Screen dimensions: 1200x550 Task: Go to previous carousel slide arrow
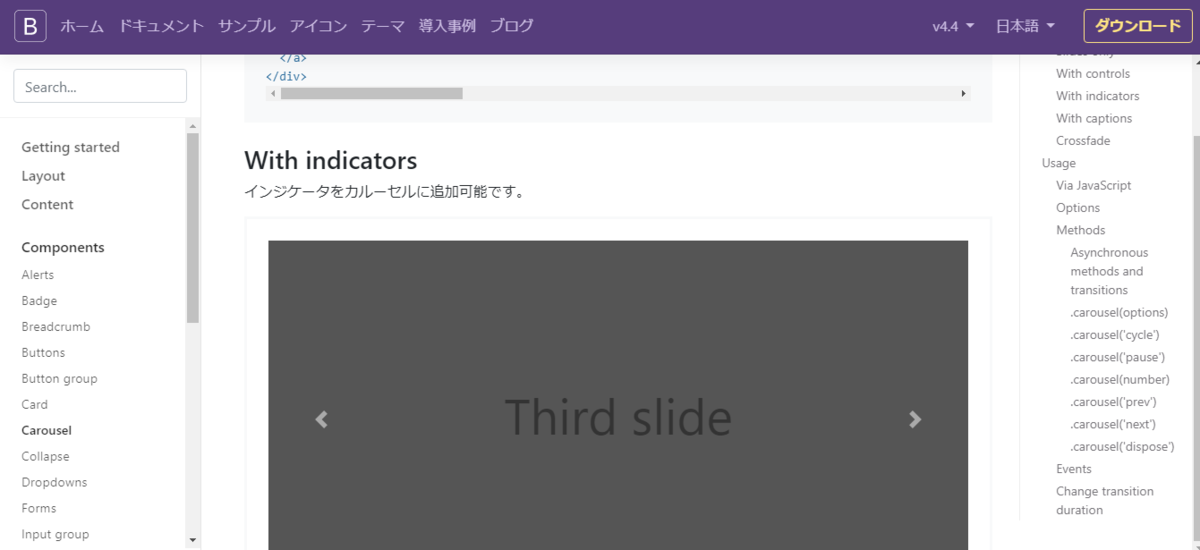point(321,420)
